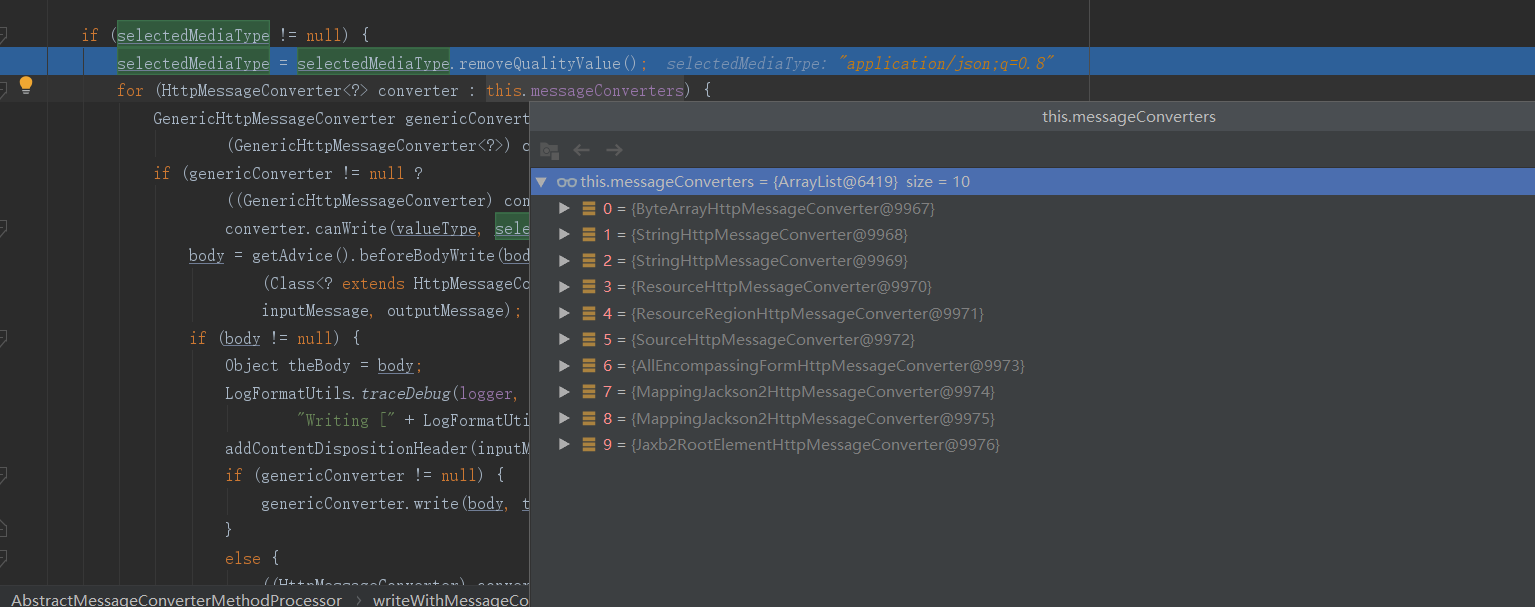Expand element 9 Jaxb2RootElementHttpMessageConverter@9976
Viewport: 1535px width, 607px height.
click(564, 444)
